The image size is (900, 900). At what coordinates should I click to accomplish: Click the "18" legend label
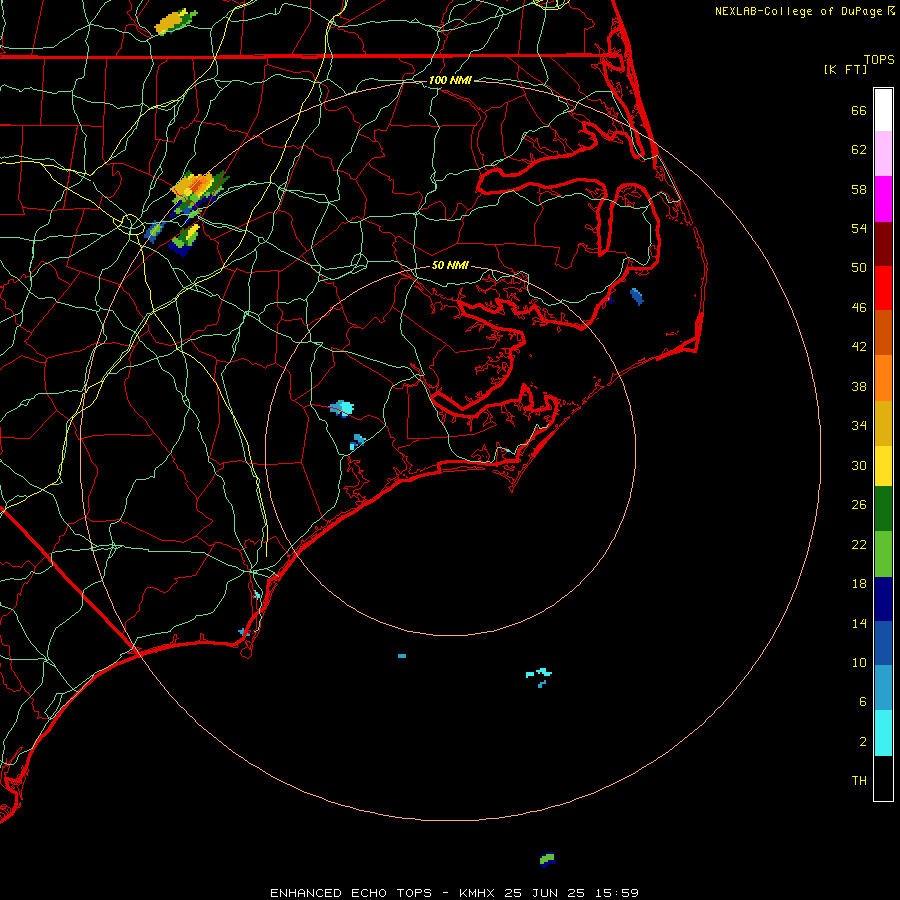point(859,584)
